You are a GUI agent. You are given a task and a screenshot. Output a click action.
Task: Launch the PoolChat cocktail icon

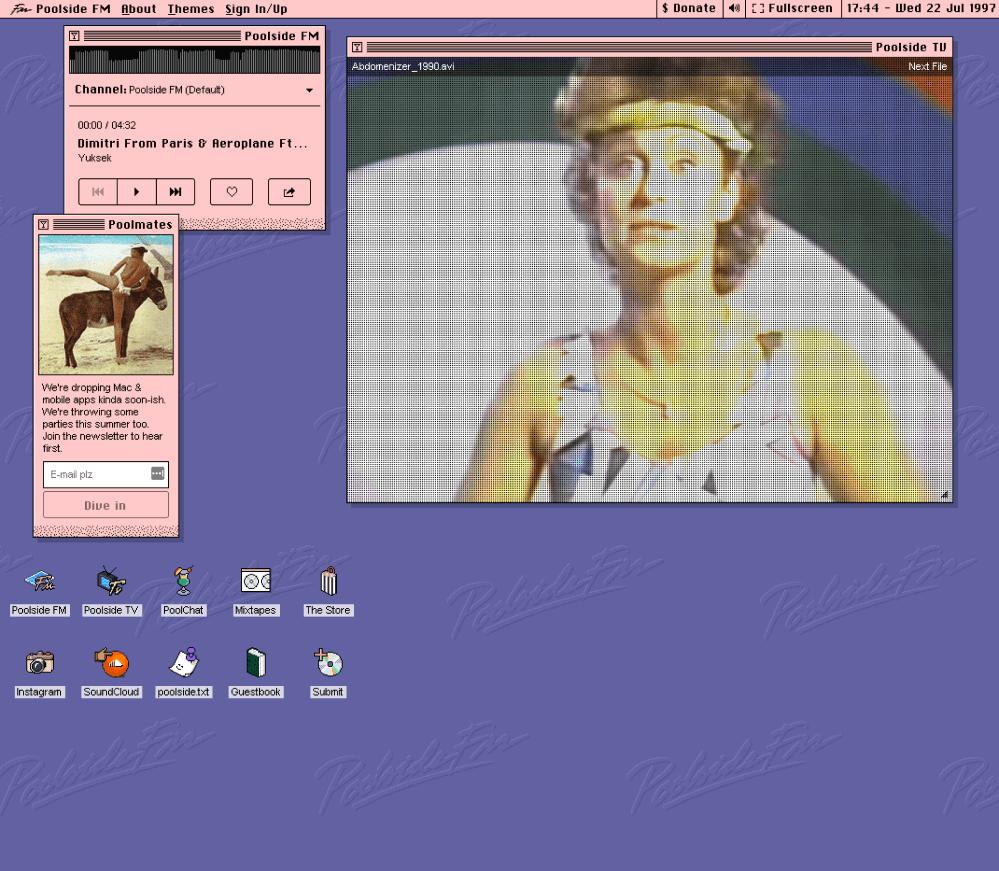(183, 581)
